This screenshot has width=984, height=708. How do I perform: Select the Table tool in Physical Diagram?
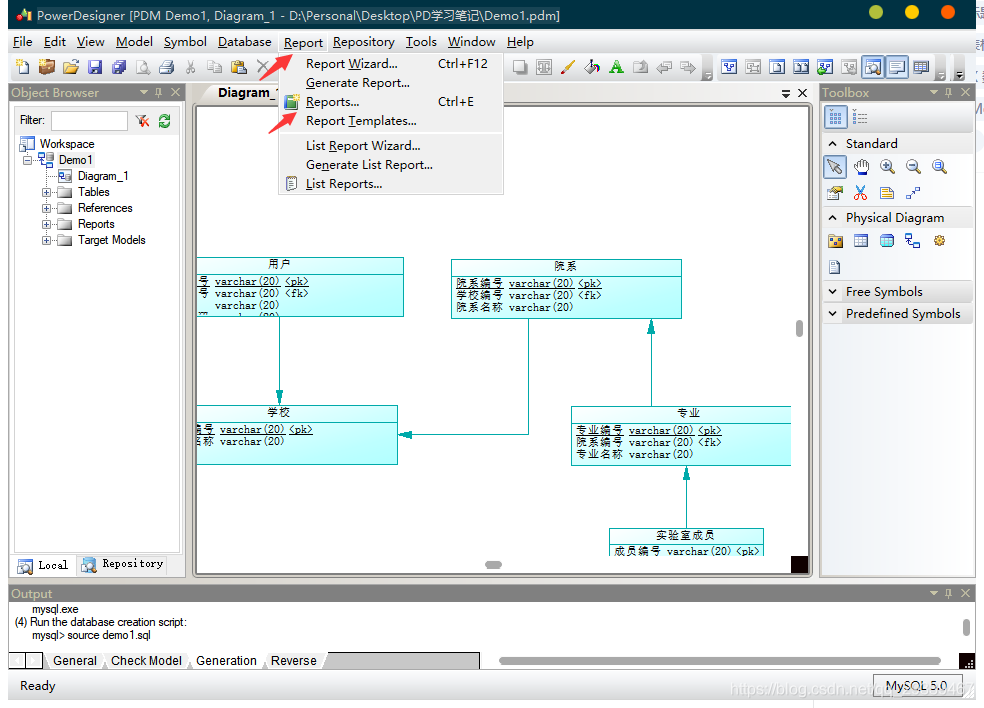click(861, 241)
